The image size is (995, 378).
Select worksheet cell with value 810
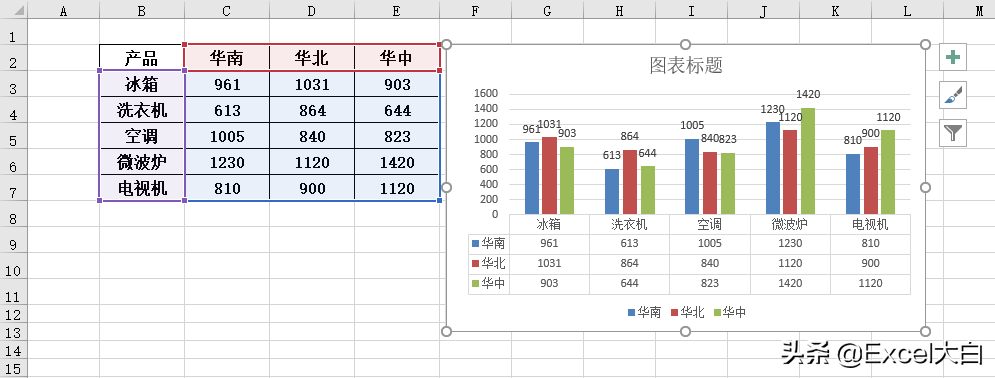coord(227,188)
